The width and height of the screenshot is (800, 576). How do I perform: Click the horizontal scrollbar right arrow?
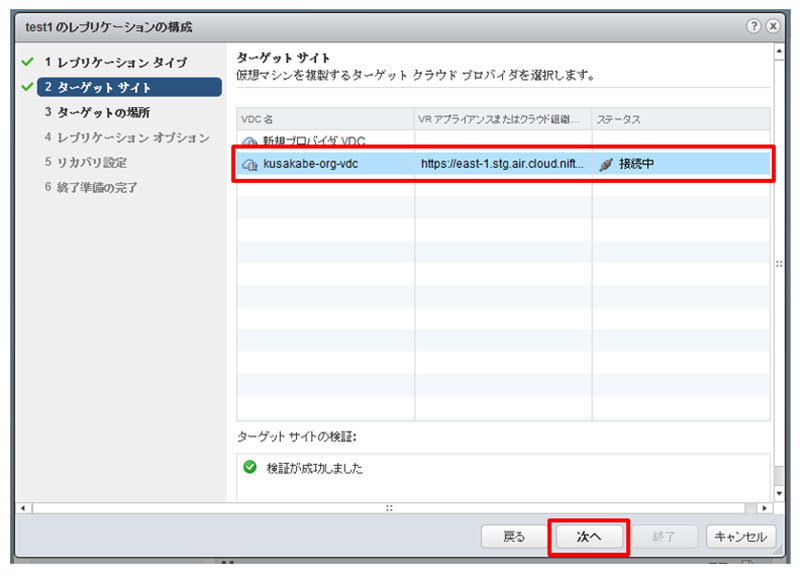(764, 508)
